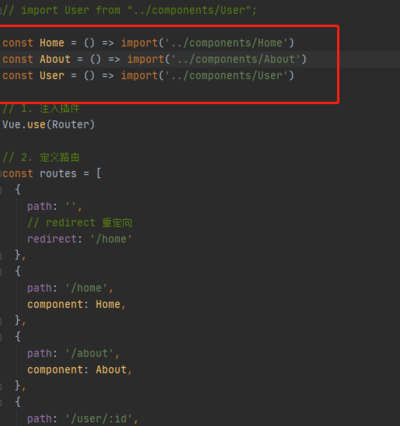Place cursor on 'Home' constant name
Screen dimensions: 400x426
click(x=52, y=43)
